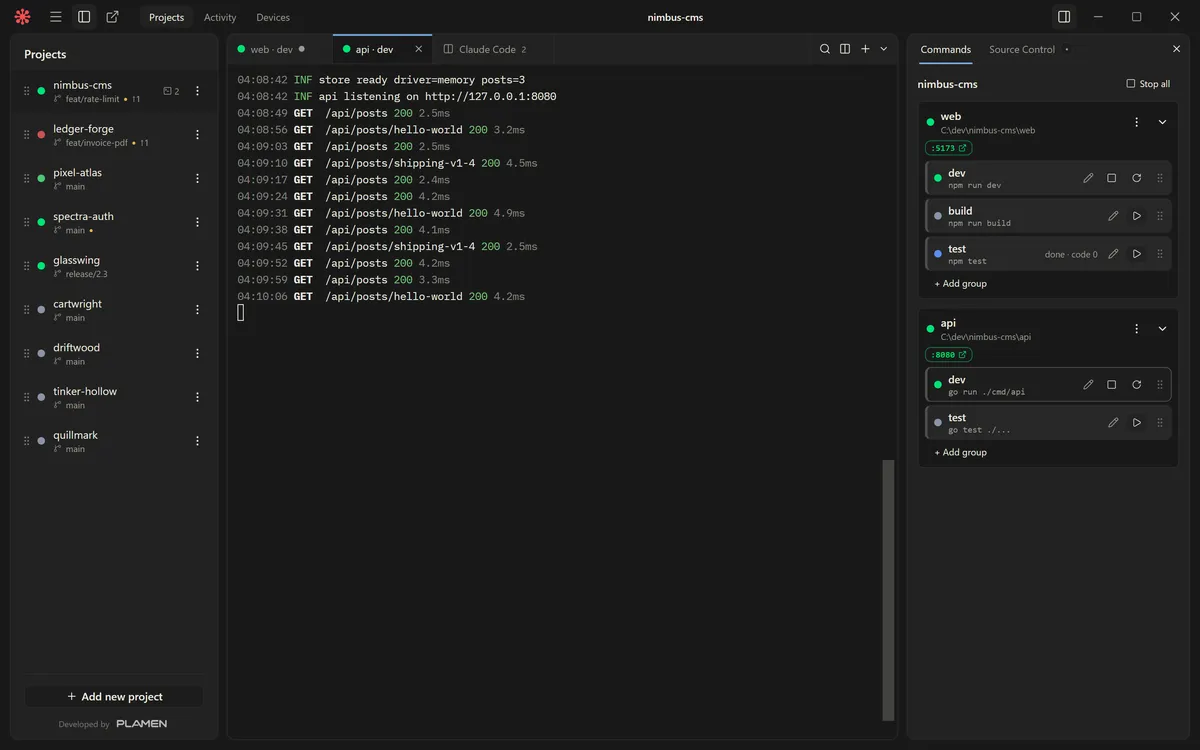
Task: Open the api group options menu
Action: coord(1136,328)
